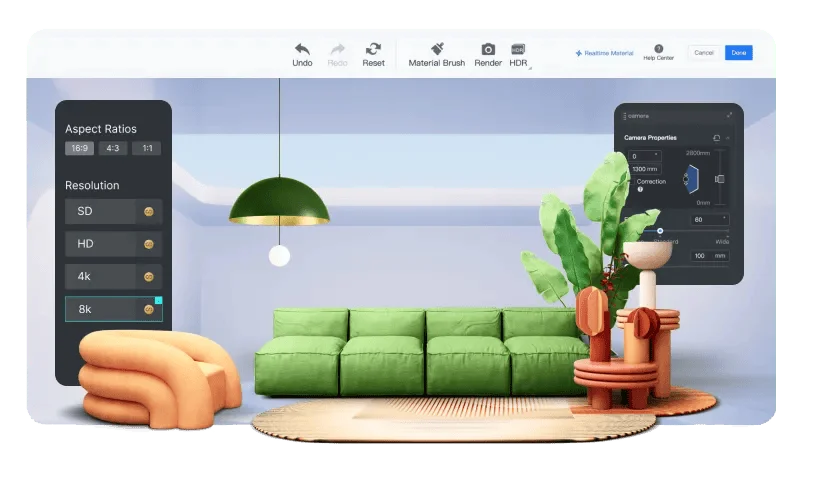Select the 1:1 aspect ratio
The height and width of the screenshot is (480, 817).
146,148
